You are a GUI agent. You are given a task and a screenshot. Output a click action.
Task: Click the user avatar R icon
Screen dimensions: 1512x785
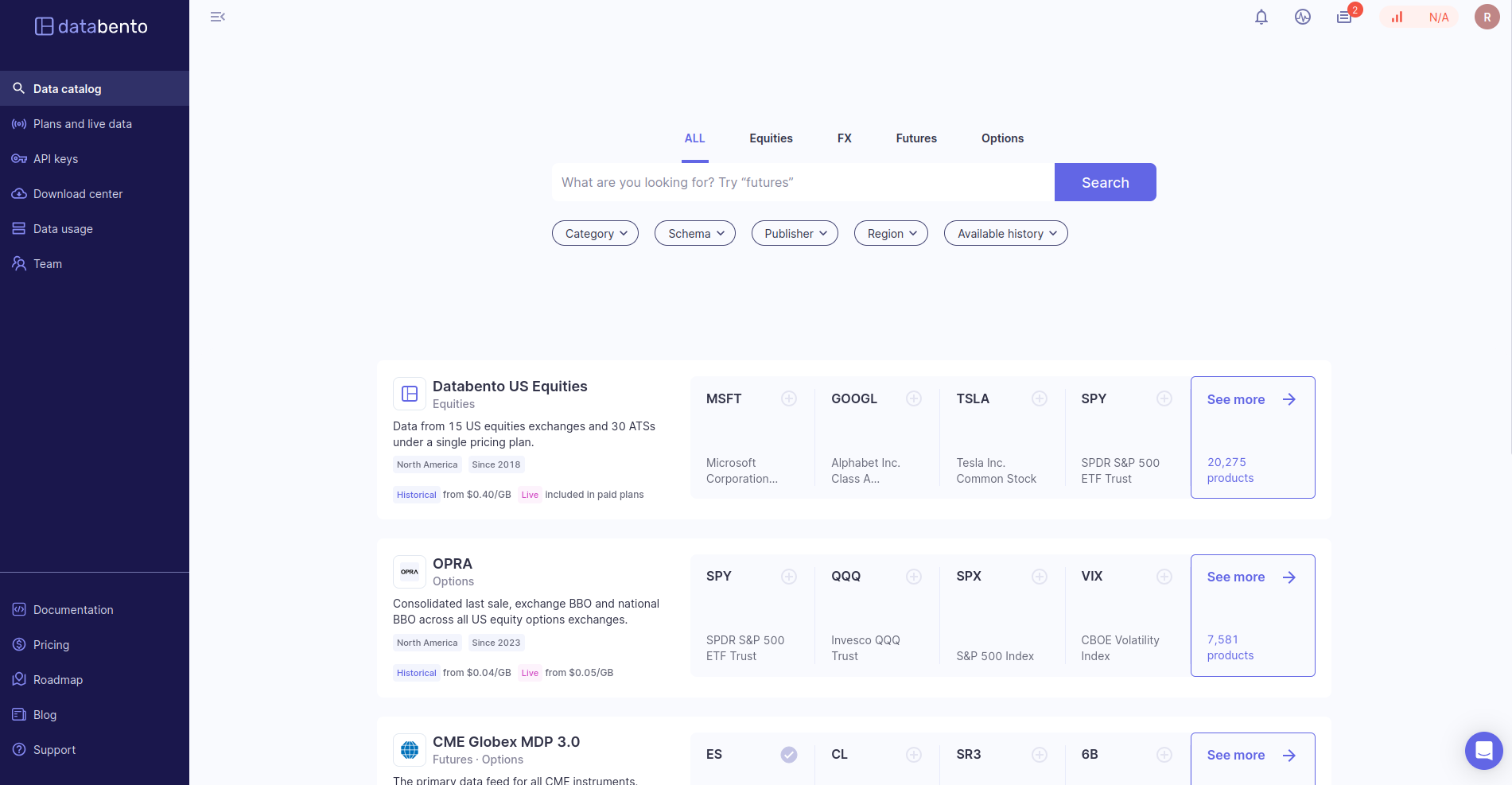coord(1487,17)
